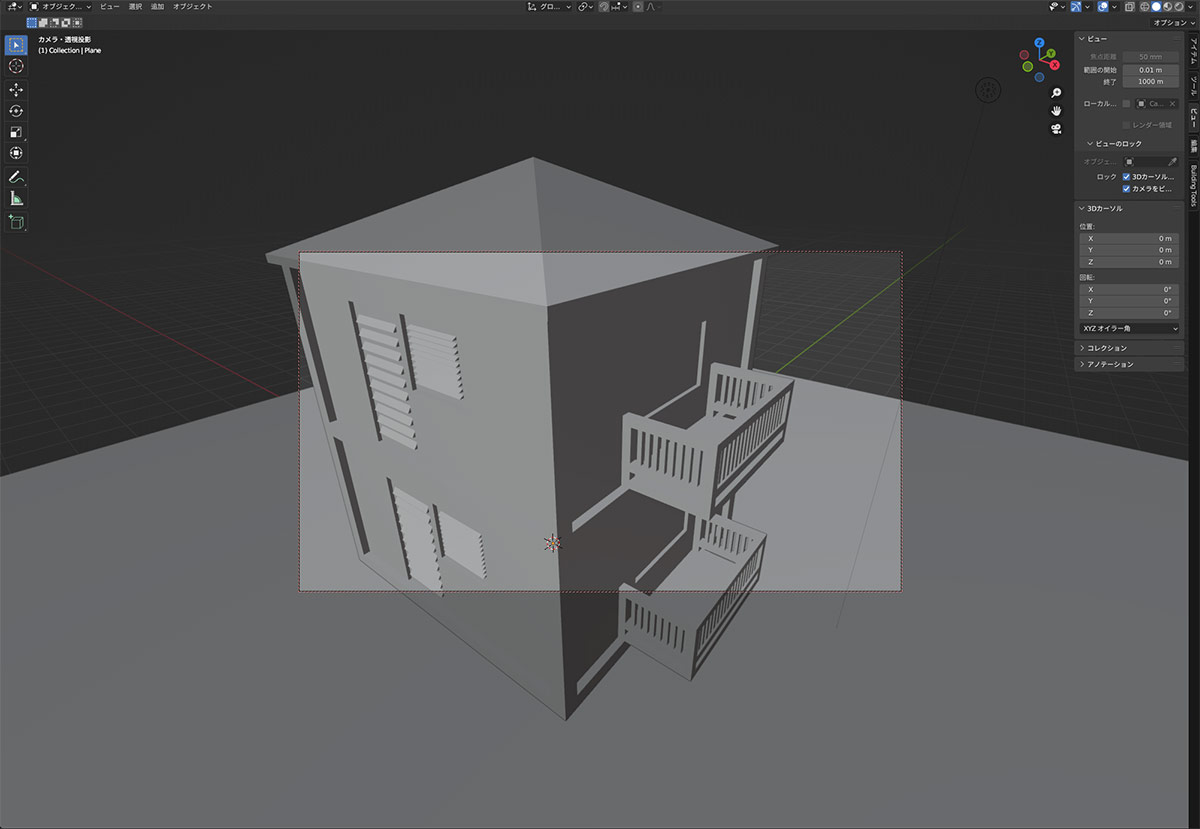Viewport: 1200px width, 829px height.
Task: Switch to the Building Tools sidebar tab
Action: coord(1192,185)
